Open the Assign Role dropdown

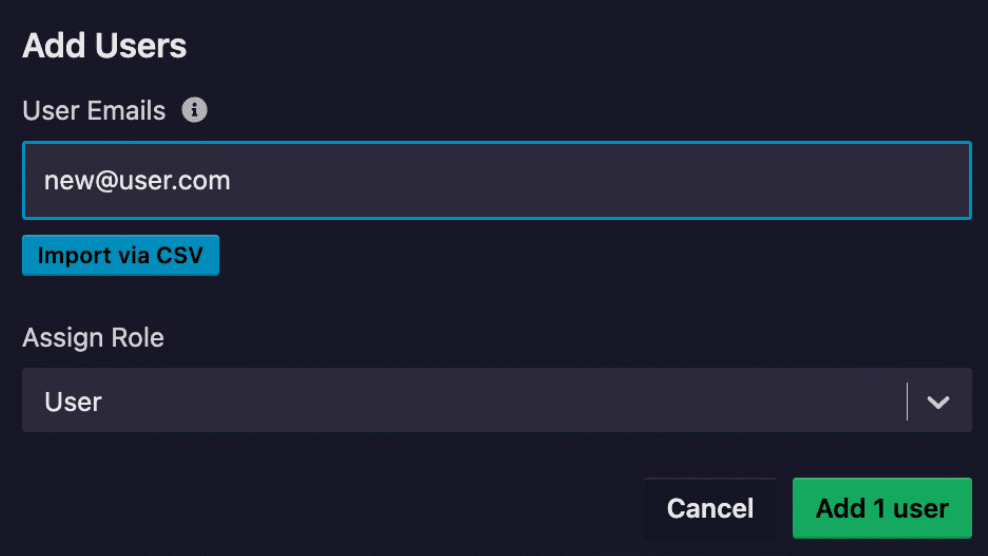(x=496, y=401)
